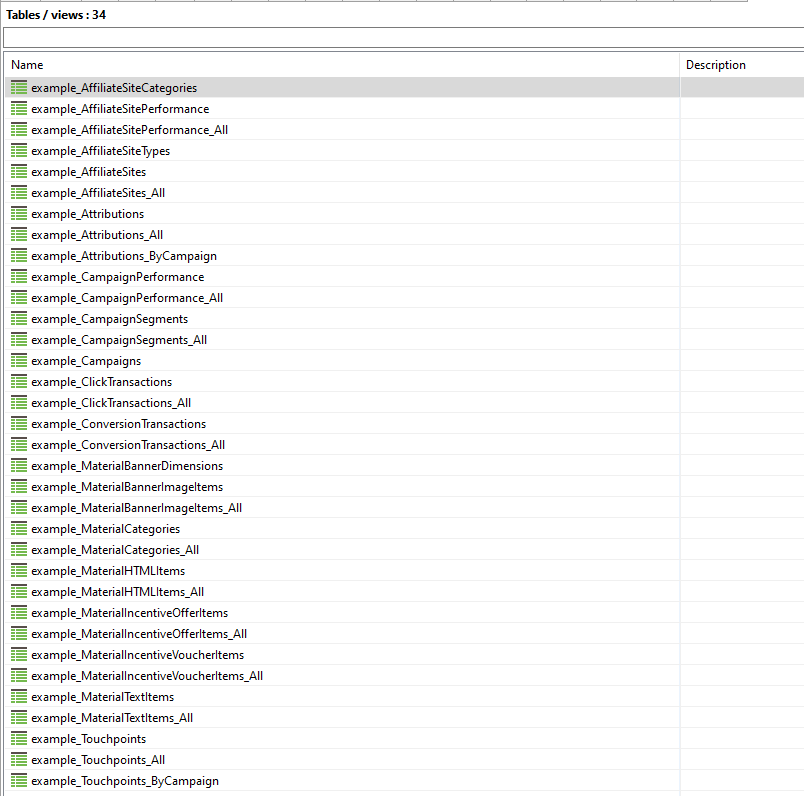The image size is (804, 796).
Task: Click the table icon next to example_Touchpoints_ByCampaign
Action: click(x=19, y=781)
